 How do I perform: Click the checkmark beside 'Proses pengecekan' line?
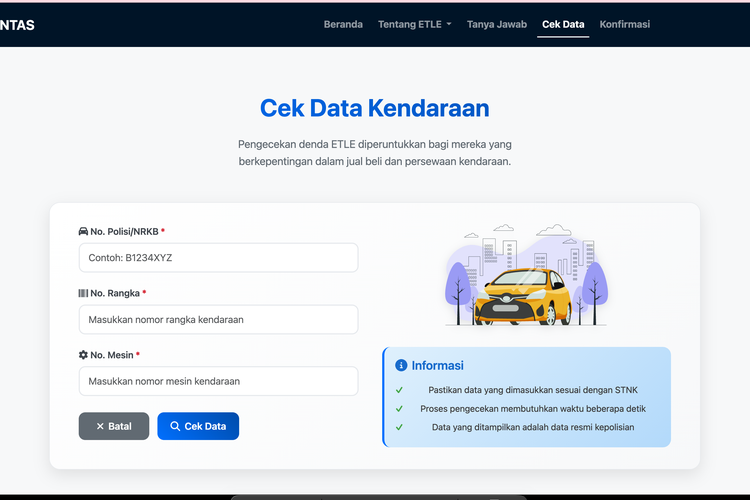pos(399,409)
